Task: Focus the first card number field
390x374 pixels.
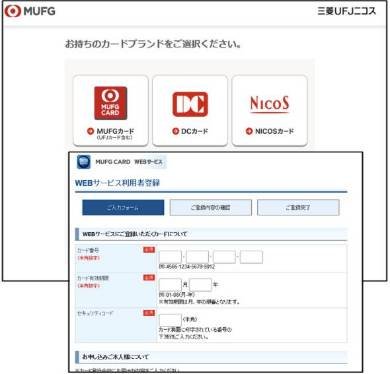Action: [x=170, y=257]
